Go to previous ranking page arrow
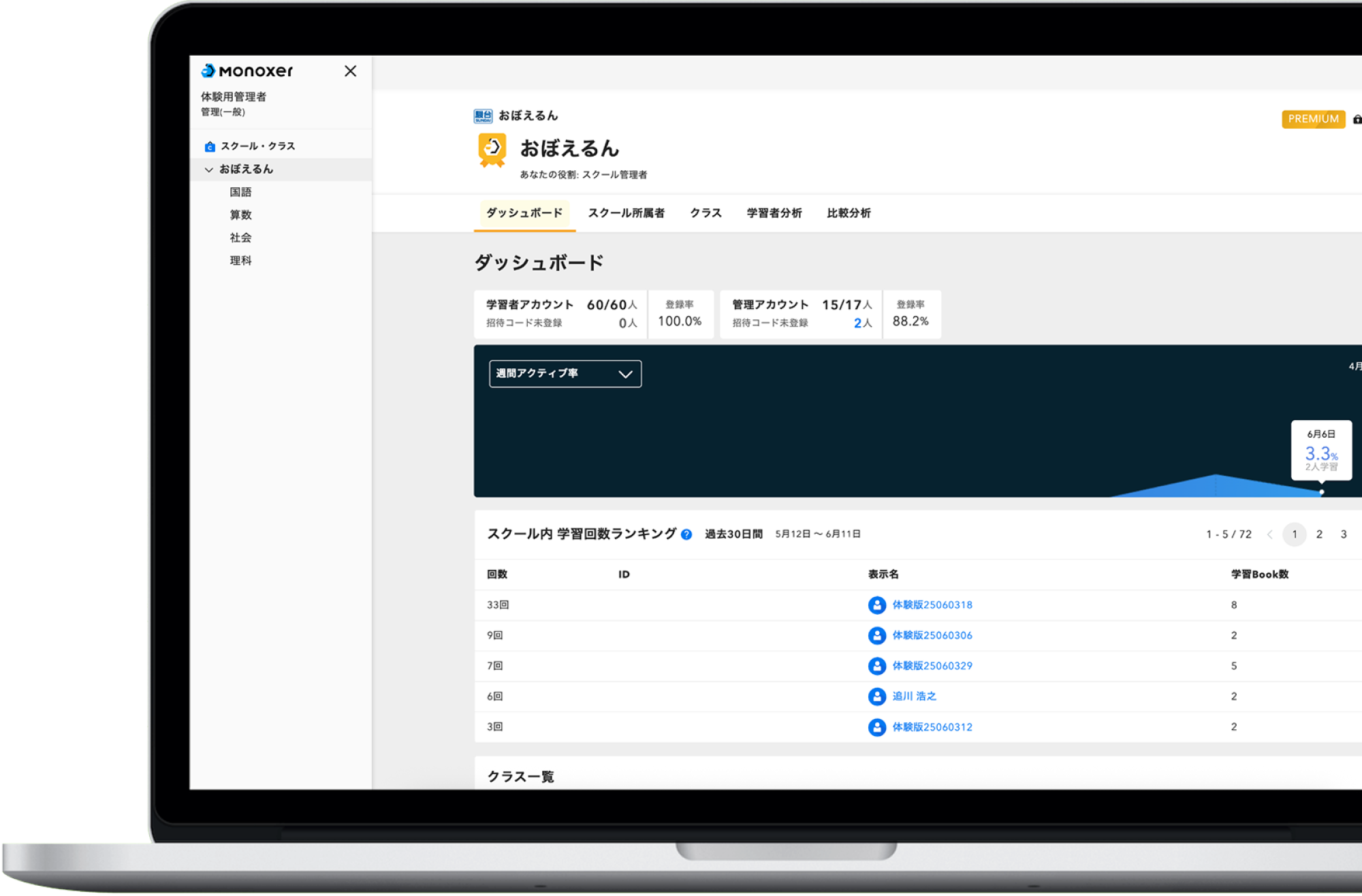 (1269, 534)
